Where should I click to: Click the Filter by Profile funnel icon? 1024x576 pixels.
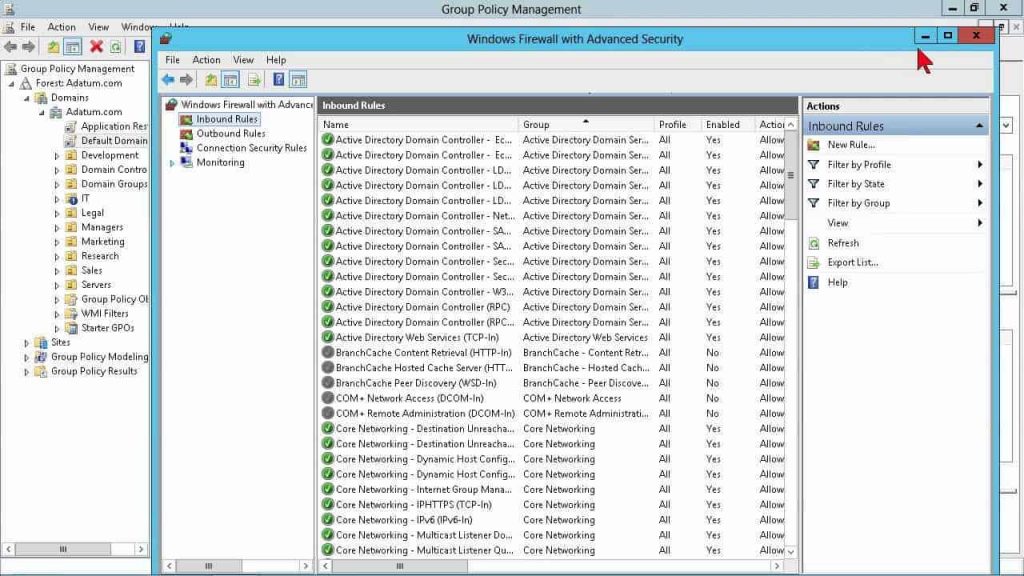[814, 165]
